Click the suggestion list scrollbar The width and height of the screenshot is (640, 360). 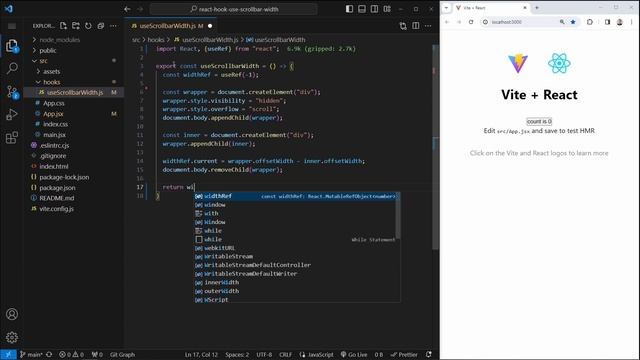point(398,216)
